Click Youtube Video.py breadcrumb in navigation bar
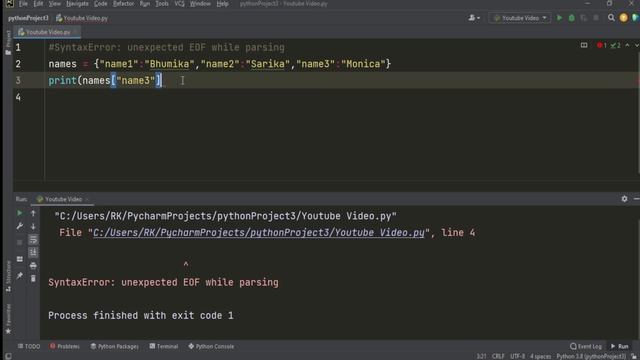Viewport: 640px width, 360px height. pos(82,18)
